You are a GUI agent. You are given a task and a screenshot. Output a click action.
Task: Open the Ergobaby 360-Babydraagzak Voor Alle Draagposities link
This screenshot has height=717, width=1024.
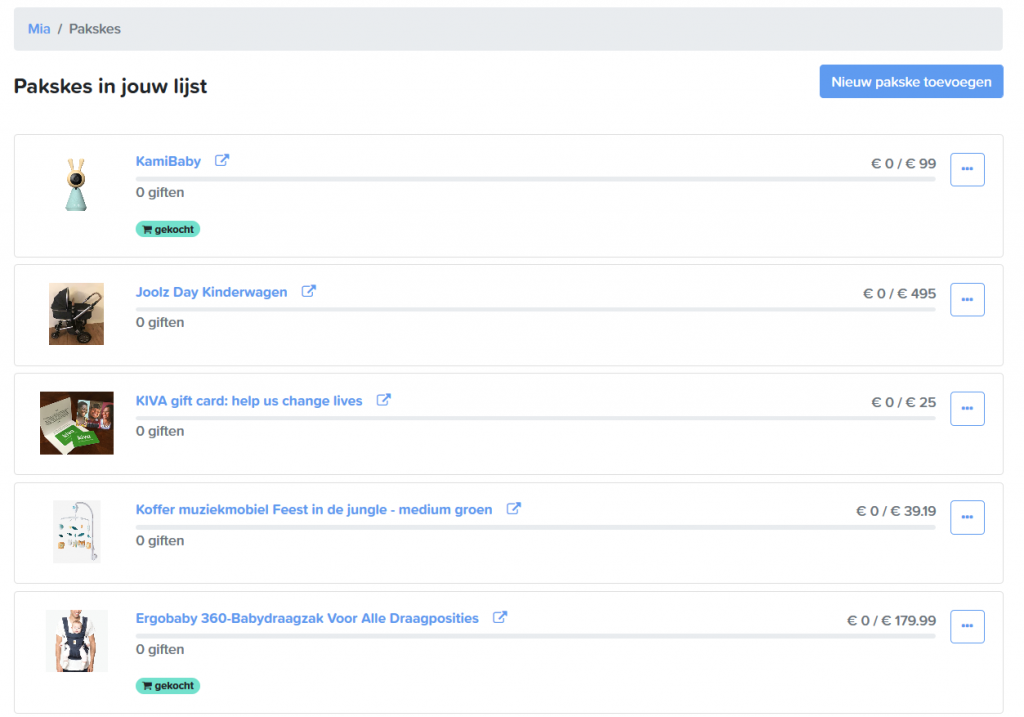click(x=307, y=618)
